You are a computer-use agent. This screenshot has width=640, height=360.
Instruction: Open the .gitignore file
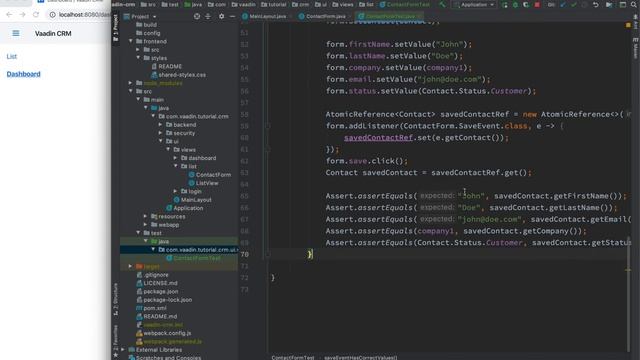pos(153,275)
